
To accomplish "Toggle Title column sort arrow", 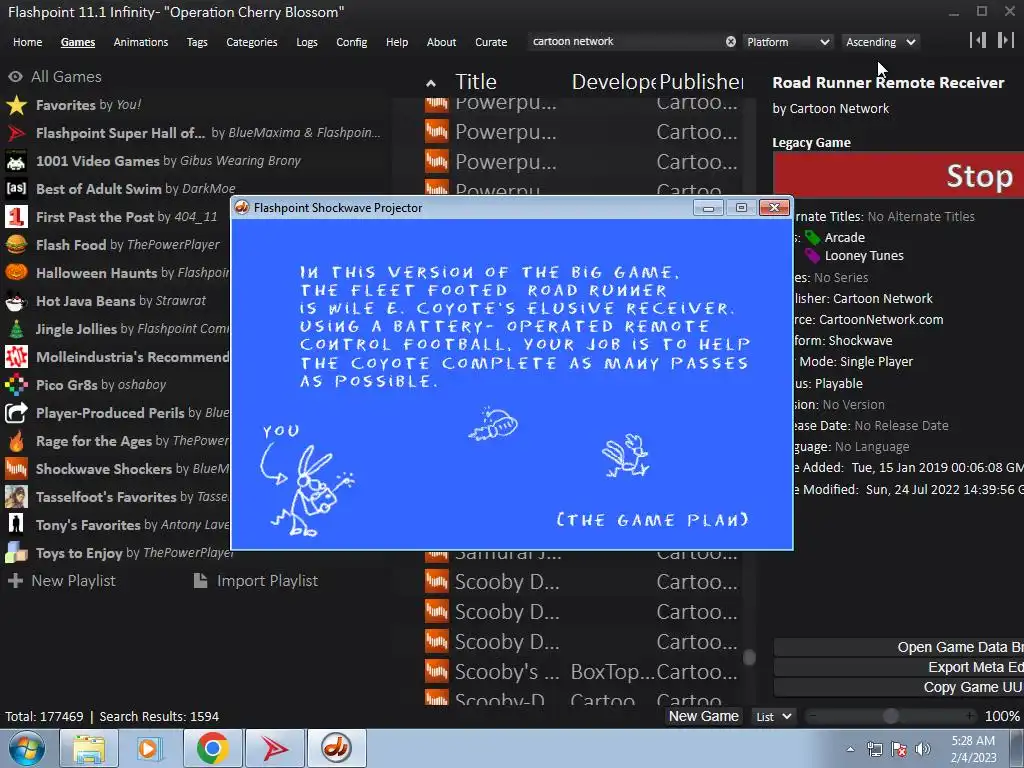I will pyautogui.click(x=430, y=83).
